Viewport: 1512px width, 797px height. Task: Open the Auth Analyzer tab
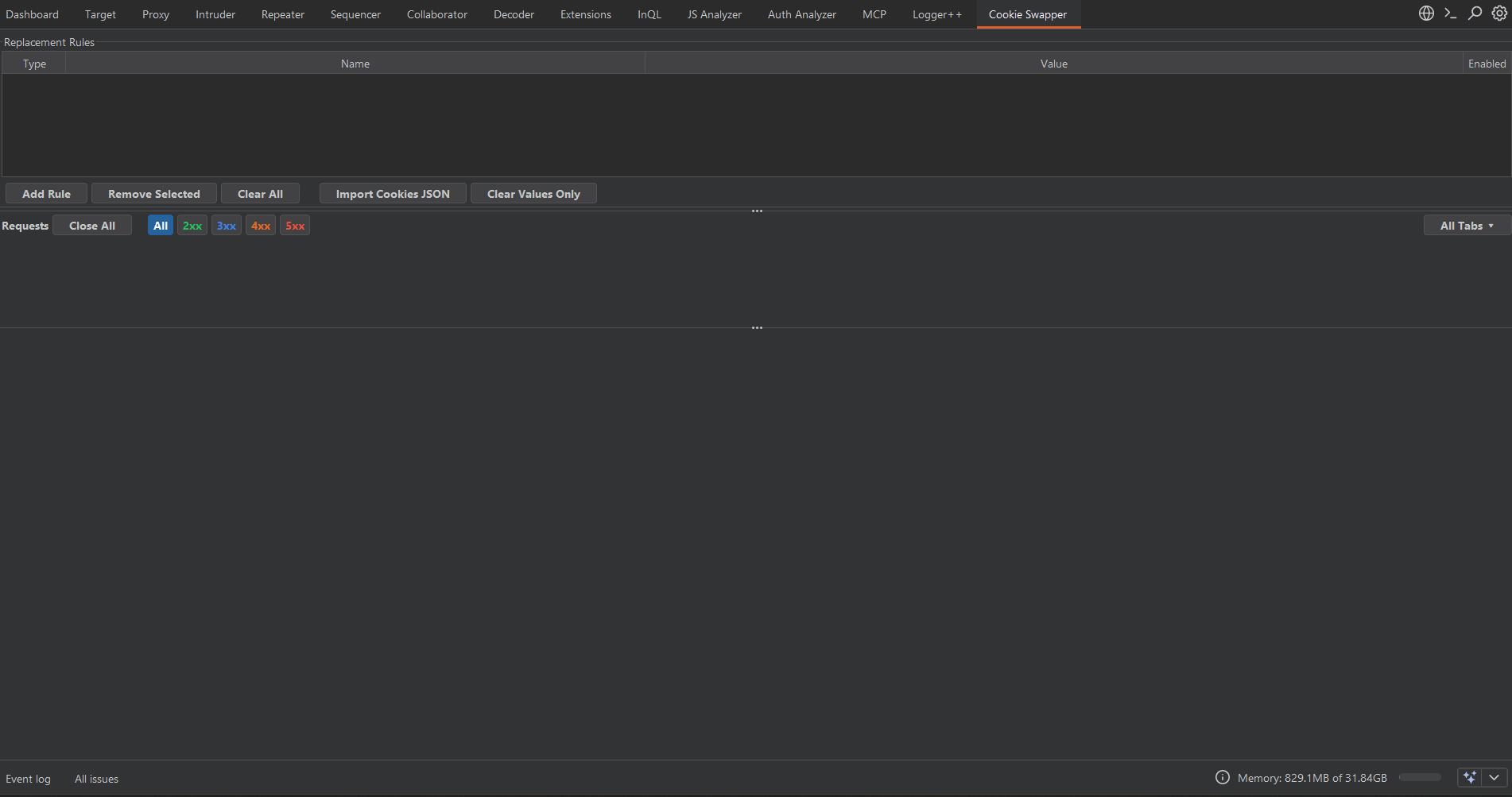coord(802,14)
